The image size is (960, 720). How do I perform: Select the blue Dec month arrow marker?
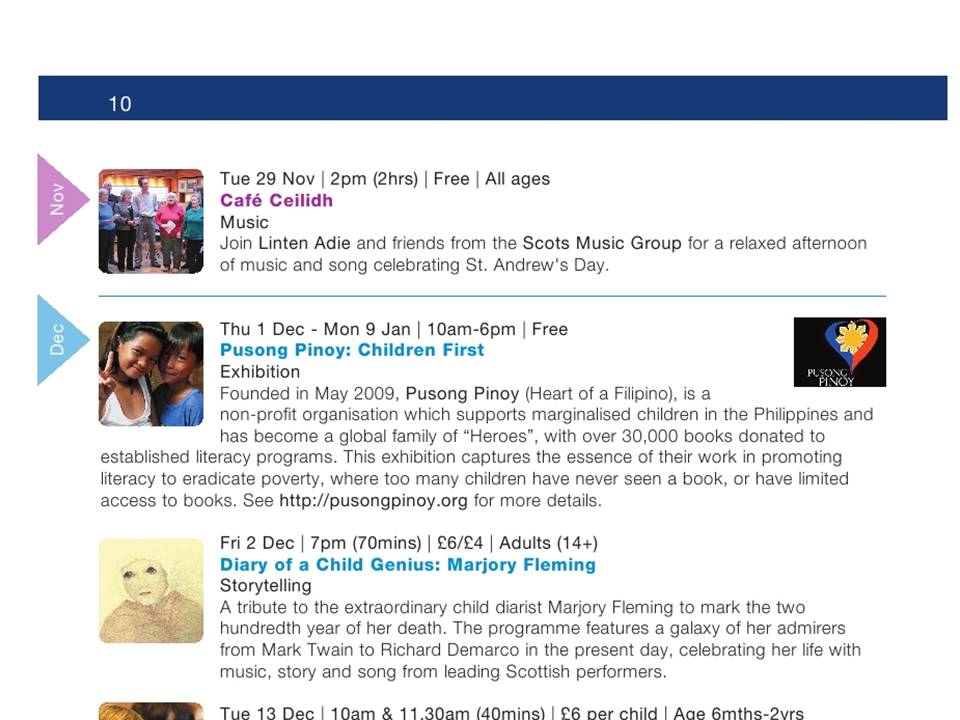coord(61,340)
